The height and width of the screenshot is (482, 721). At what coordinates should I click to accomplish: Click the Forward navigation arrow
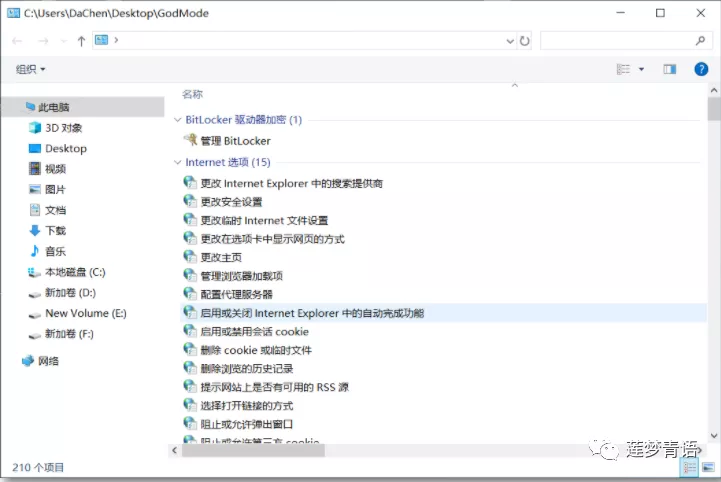coord(43,41)
